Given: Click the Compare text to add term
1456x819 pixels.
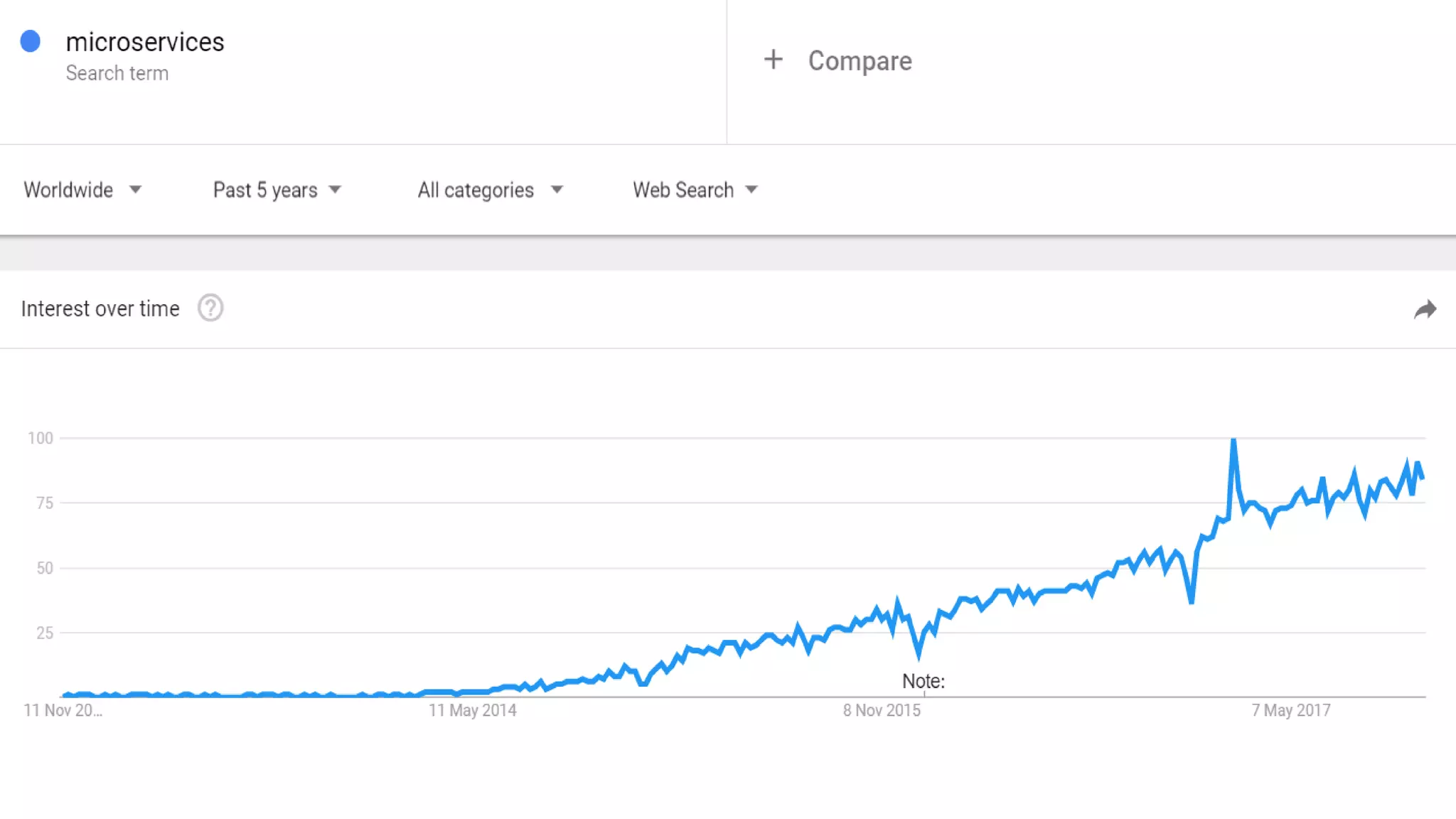Looking at the screenshot, I should [860, 61].
